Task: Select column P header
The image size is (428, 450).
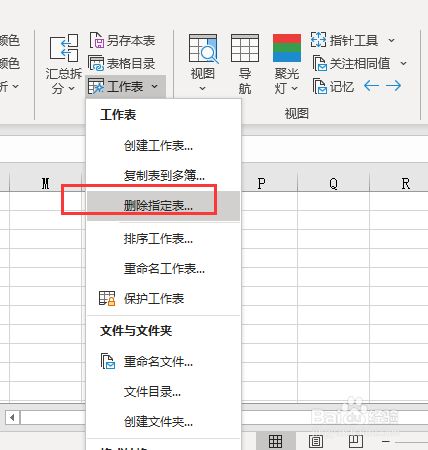Action: point(261,183)
